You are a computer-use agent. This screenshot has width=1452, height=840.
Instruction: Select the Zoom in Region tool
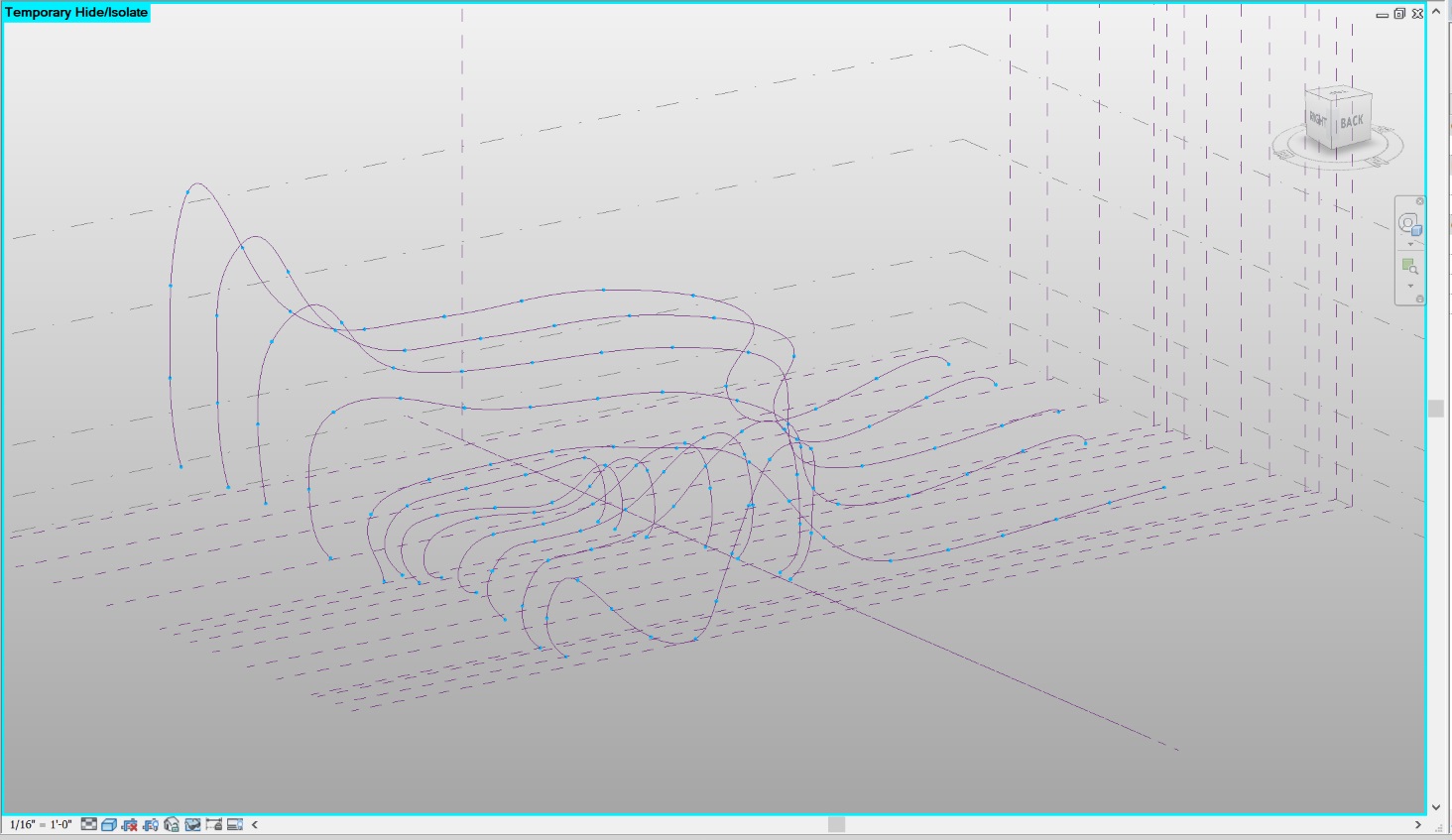(x=1408, y=264)
